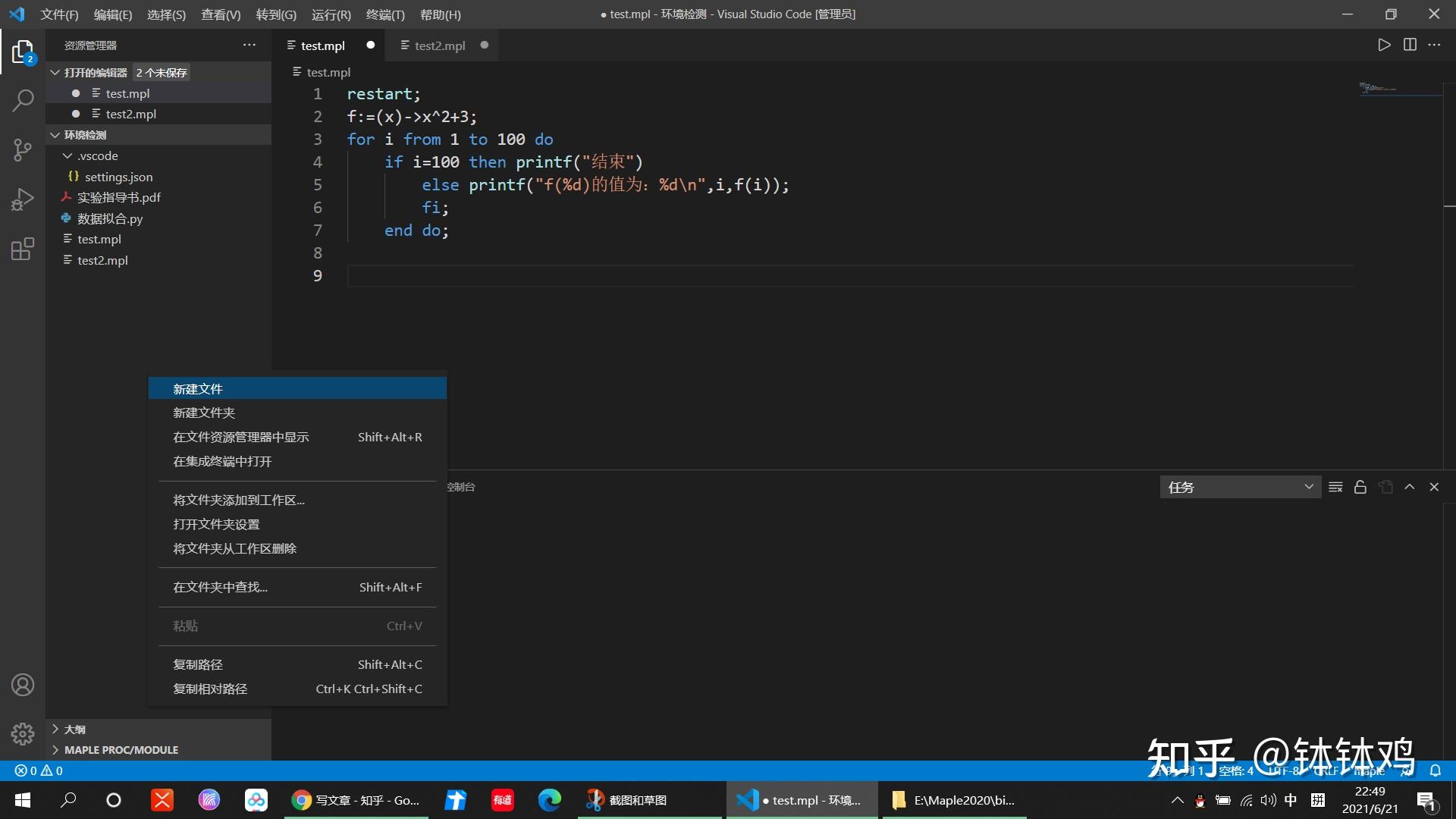Open Run and Debug sidebar
This screenshot has height=819, width=1456.
pyautogui.click(x=23, y=199)
